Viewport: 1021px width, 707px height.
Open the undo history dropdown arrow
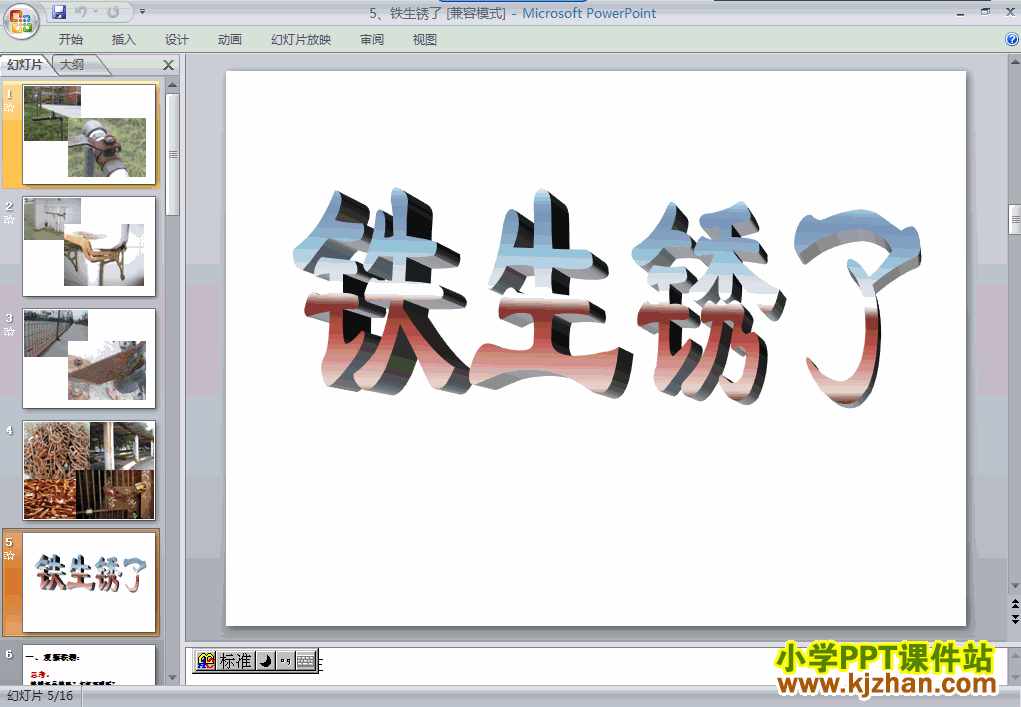click(x=95, y=12)
